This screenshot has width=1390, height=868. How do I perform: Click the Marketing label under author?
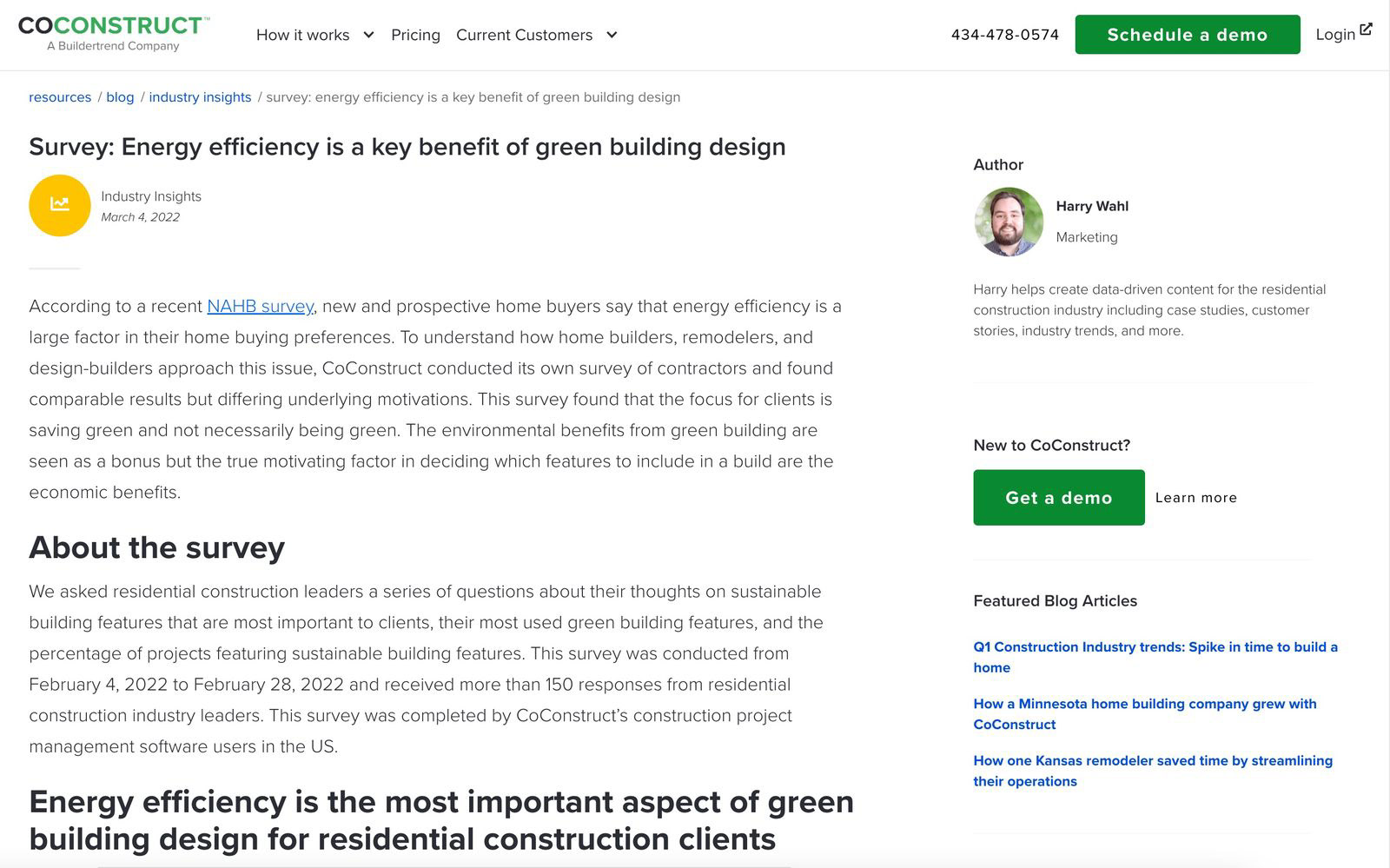[x=1087, y=237]
